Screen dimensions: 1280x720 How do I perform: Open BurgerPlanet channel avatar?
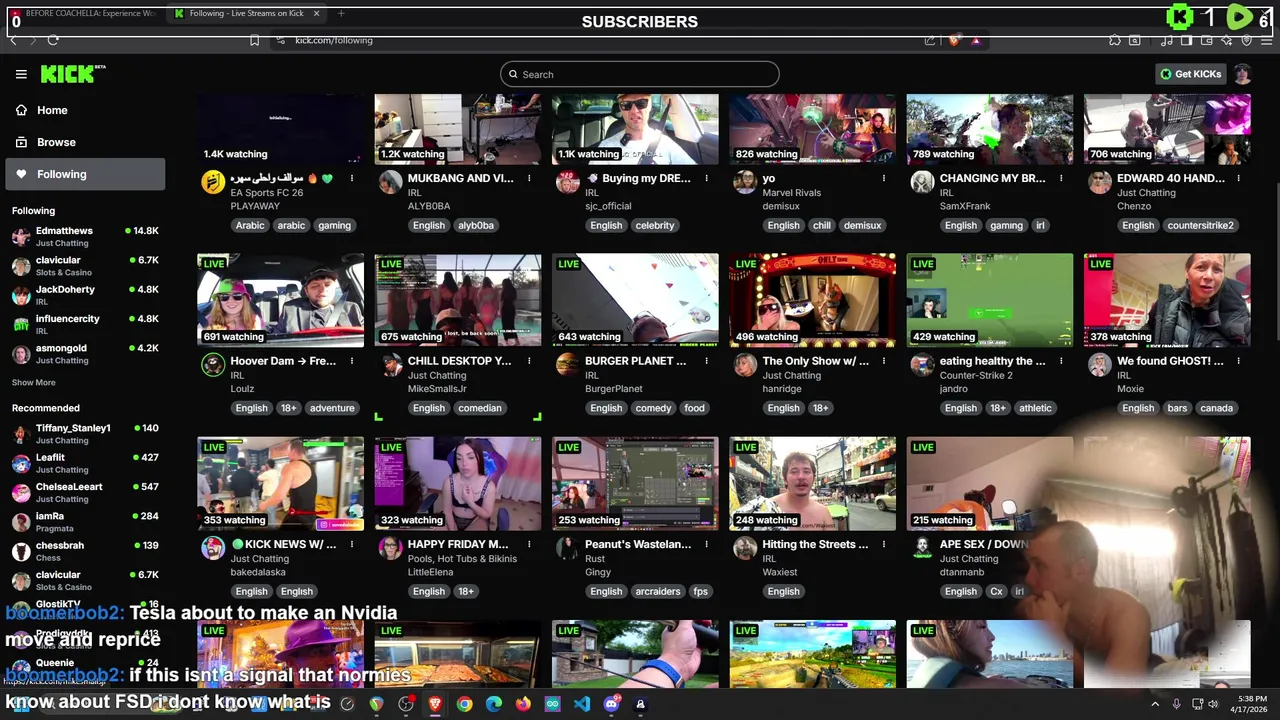567,364
